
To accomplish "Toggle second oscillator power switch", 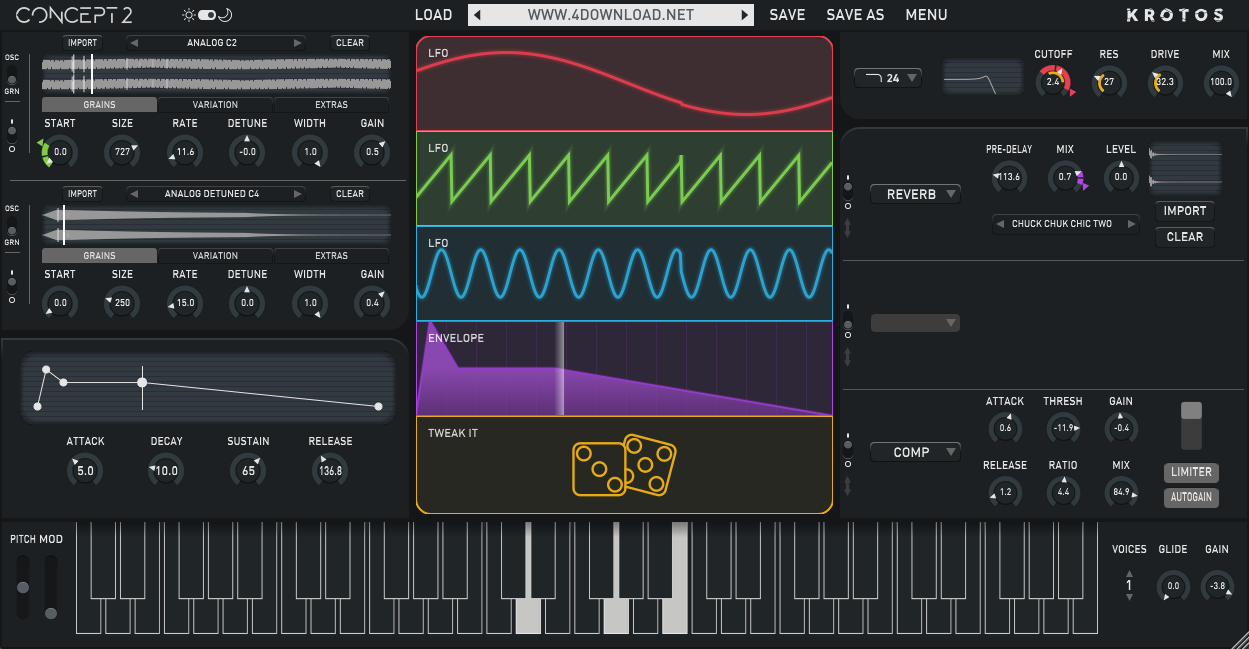I will click(12, 282).
